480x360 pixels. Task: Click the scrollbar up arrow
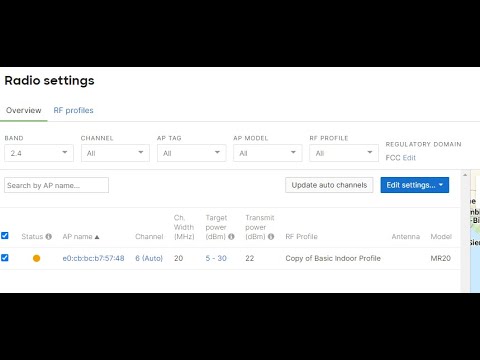pos(465,175)
